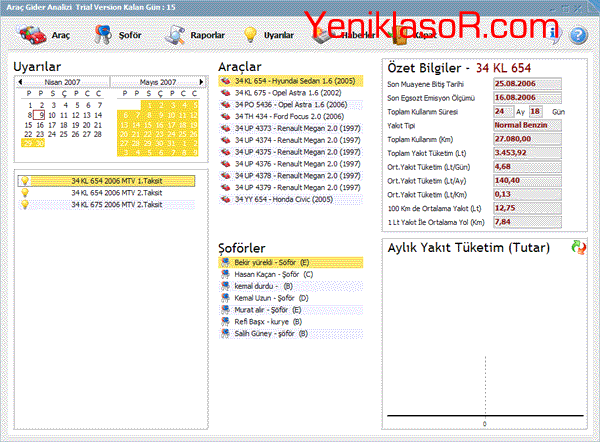
Task: Open the 34 KL 675 2006 MTV 2.Taksit warning
Action: [x=98, y=204]
